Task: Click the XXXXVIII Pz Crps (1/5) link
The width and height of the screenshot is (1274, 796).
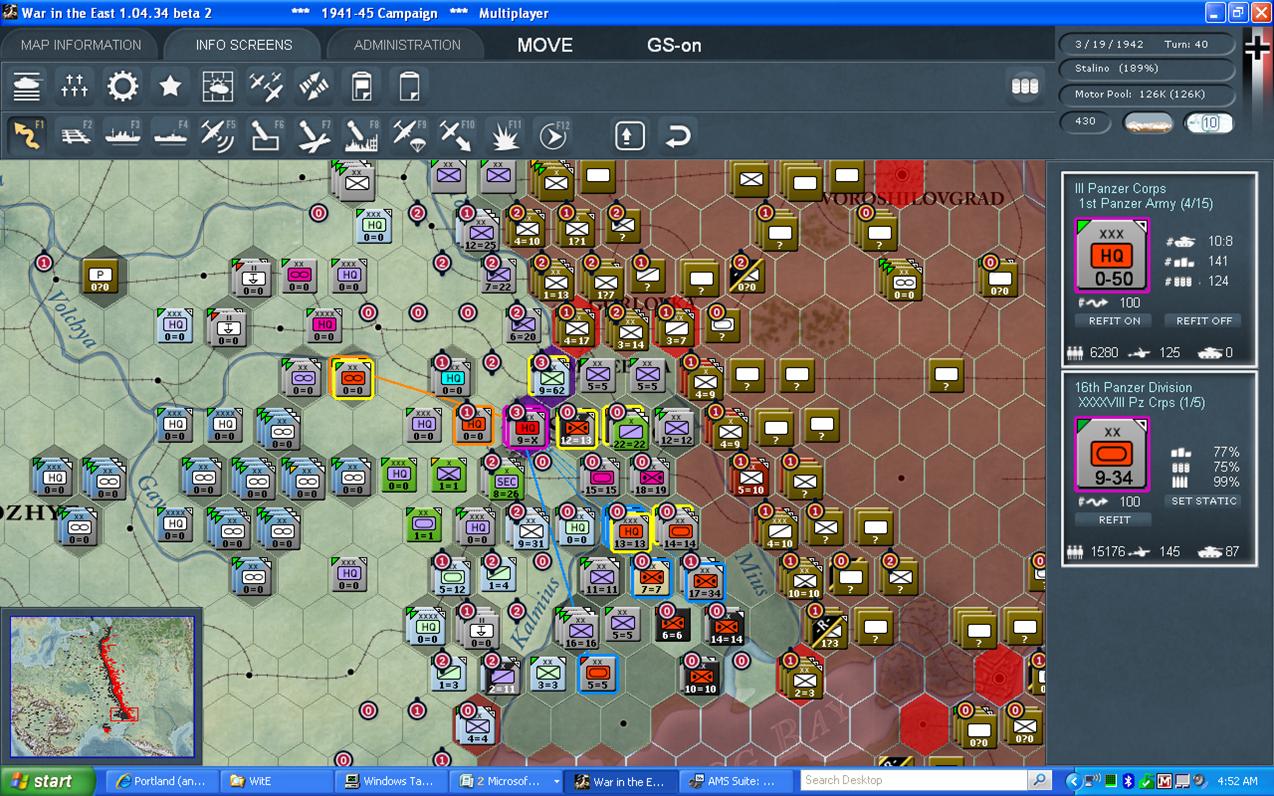Action: click(x=1142, y=403)
